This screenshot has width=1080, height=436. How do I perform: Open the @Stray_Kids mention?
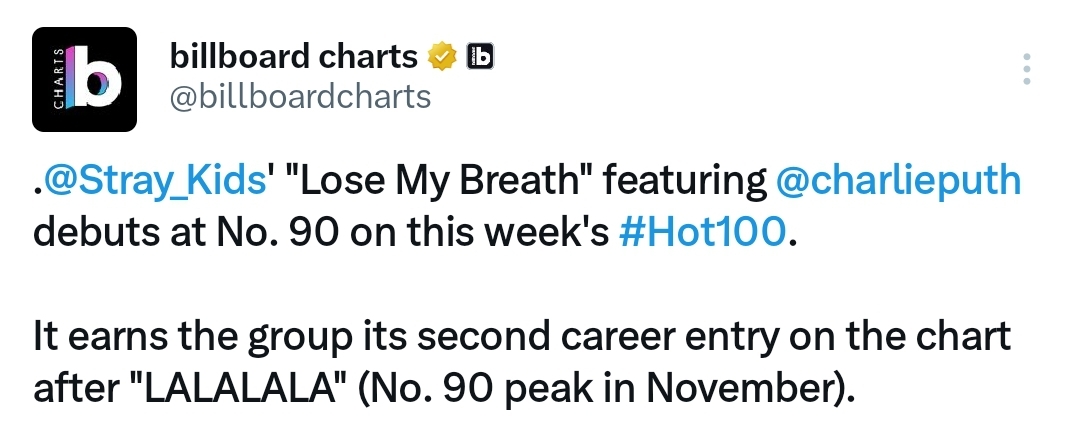click(154, 182)
